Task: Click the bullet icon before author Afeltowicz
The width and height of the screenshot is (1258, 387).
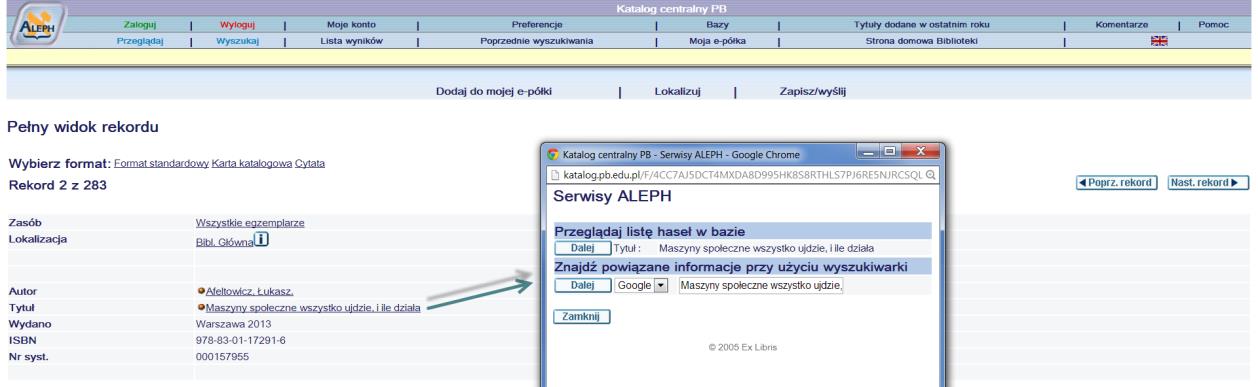Action: [201, 291]
